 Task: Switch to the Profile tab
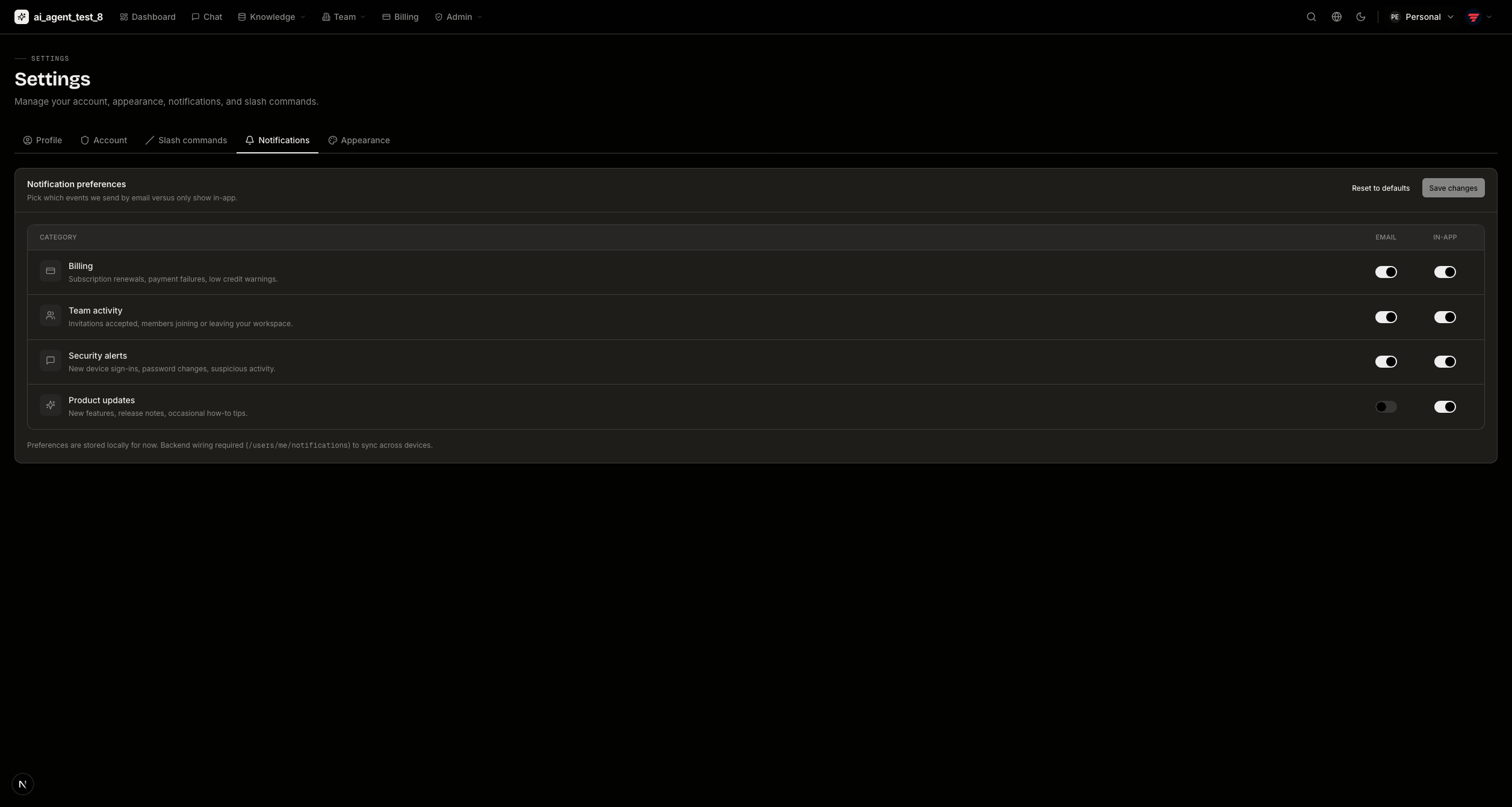tap(43, 140)
